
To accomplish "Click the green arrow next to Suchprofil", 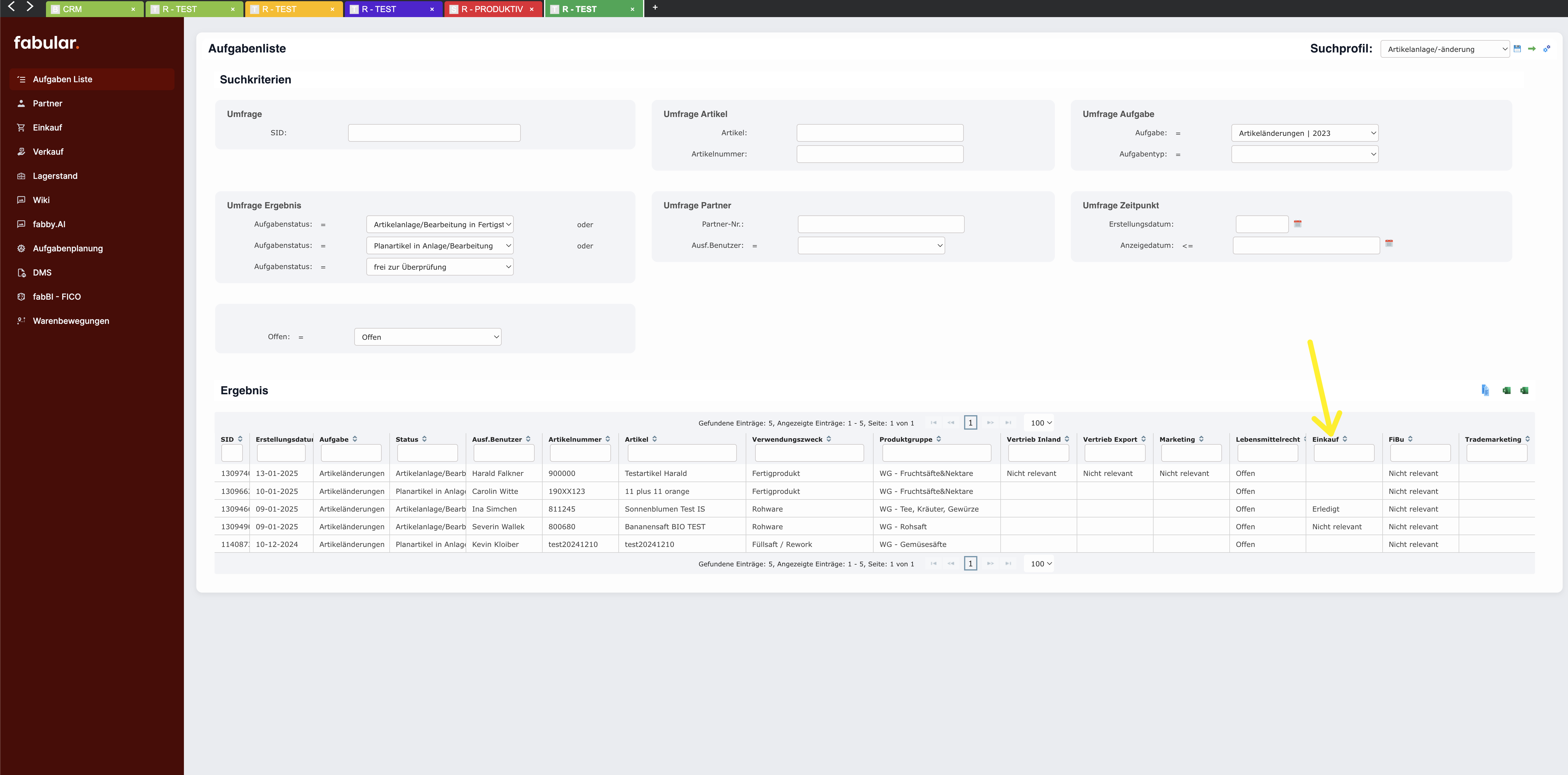I will click(x=1532, y=49).
